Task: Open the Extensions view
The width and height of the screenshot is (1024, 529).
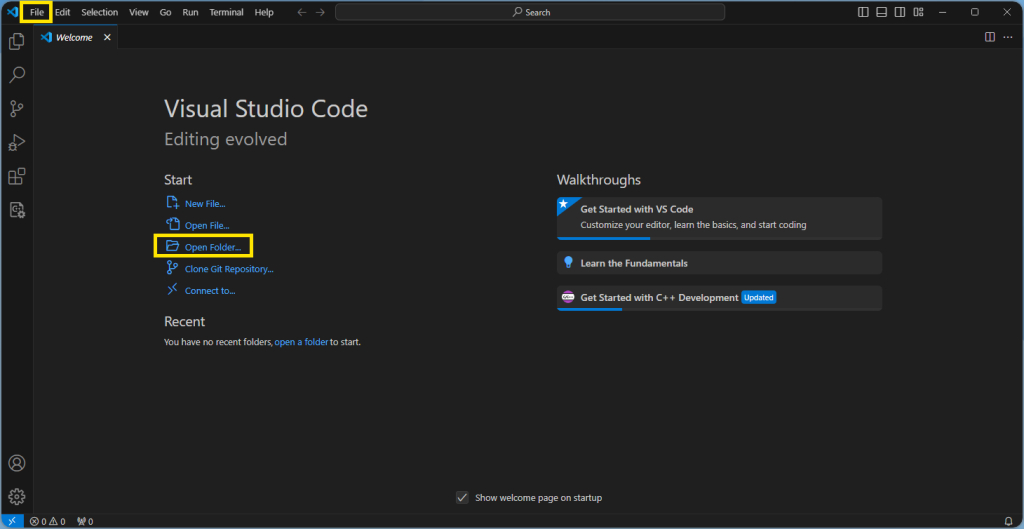Action: pyautogui.click(x=16, y=176)
